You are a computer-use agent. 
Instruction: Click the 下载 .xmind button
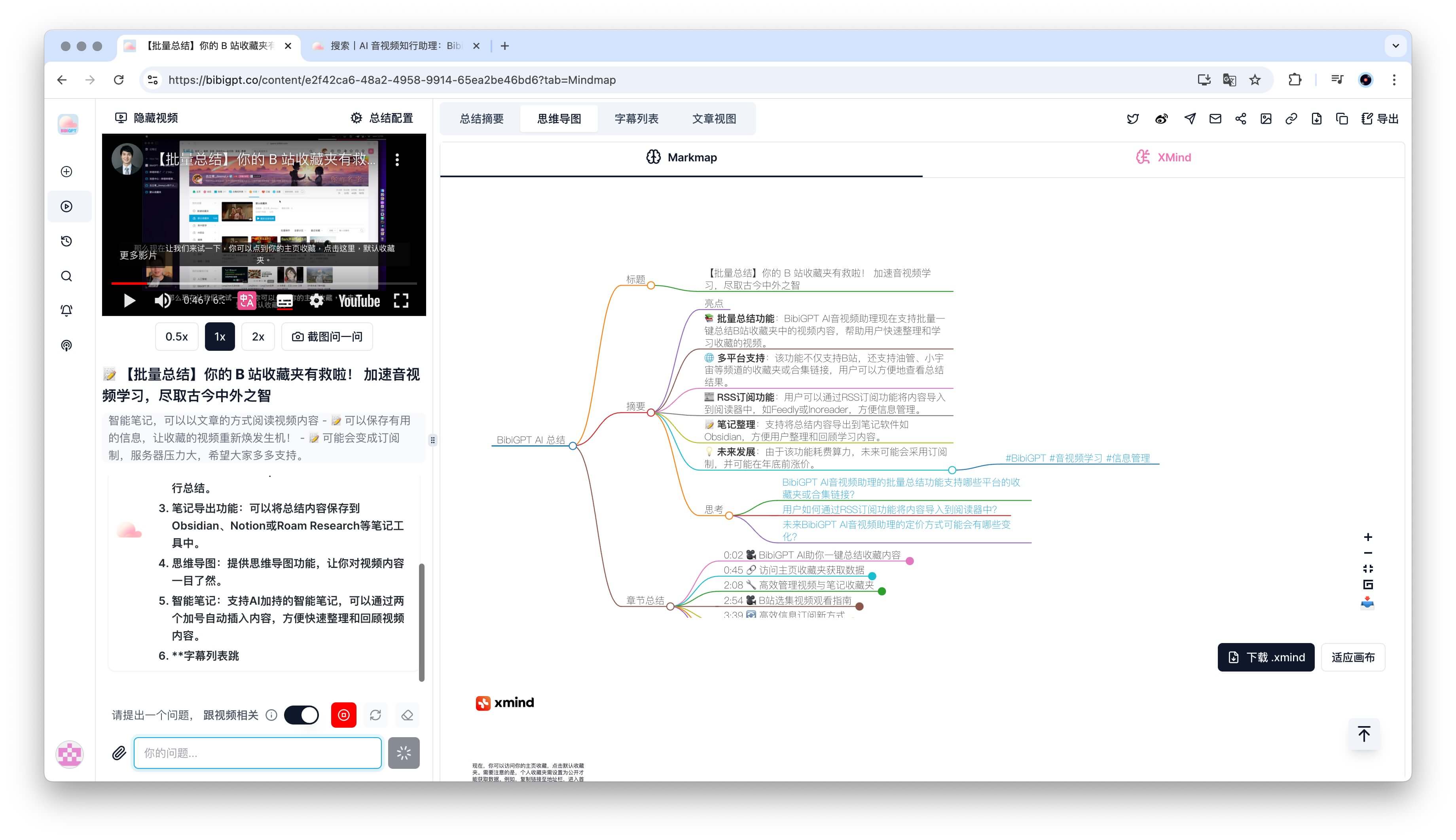pos(1266,657)
